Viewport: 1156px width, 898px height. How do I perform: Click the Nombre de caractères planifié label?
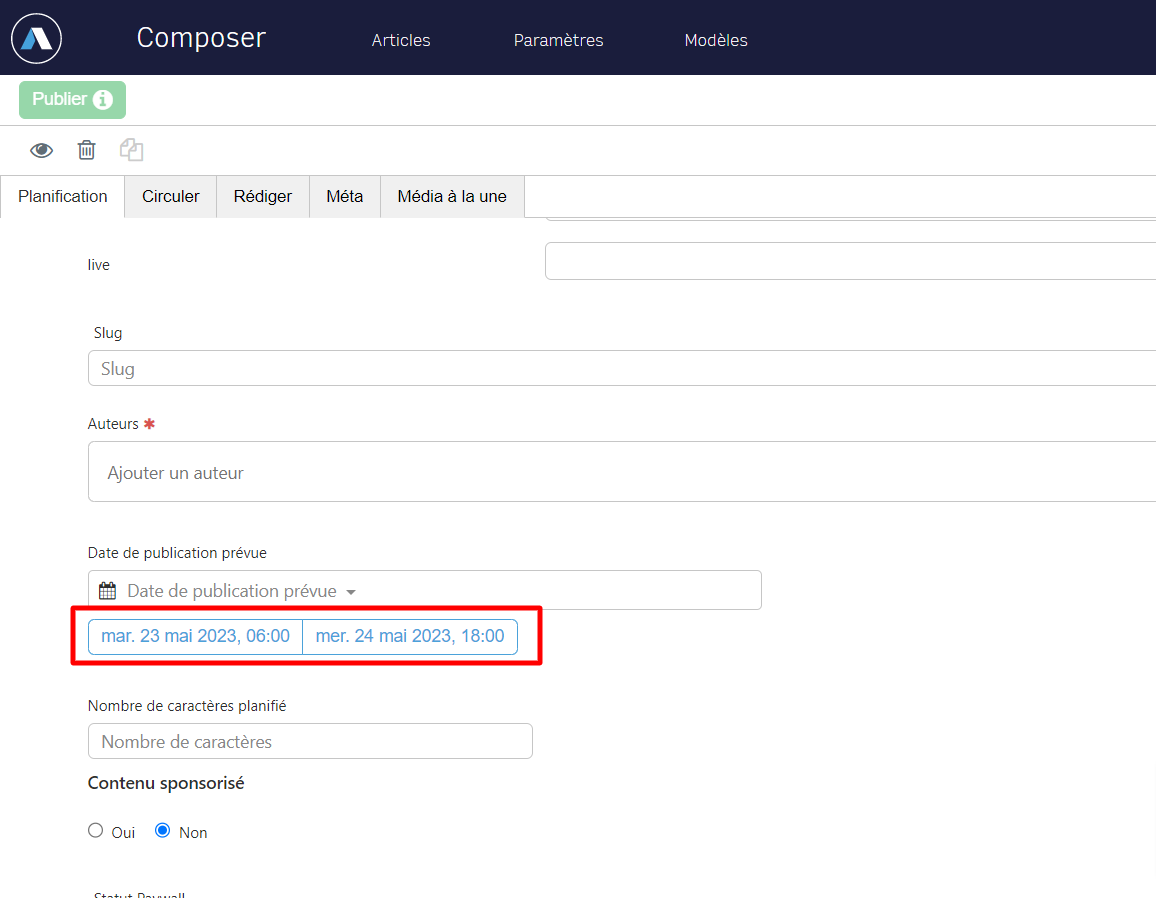(187, 706)
